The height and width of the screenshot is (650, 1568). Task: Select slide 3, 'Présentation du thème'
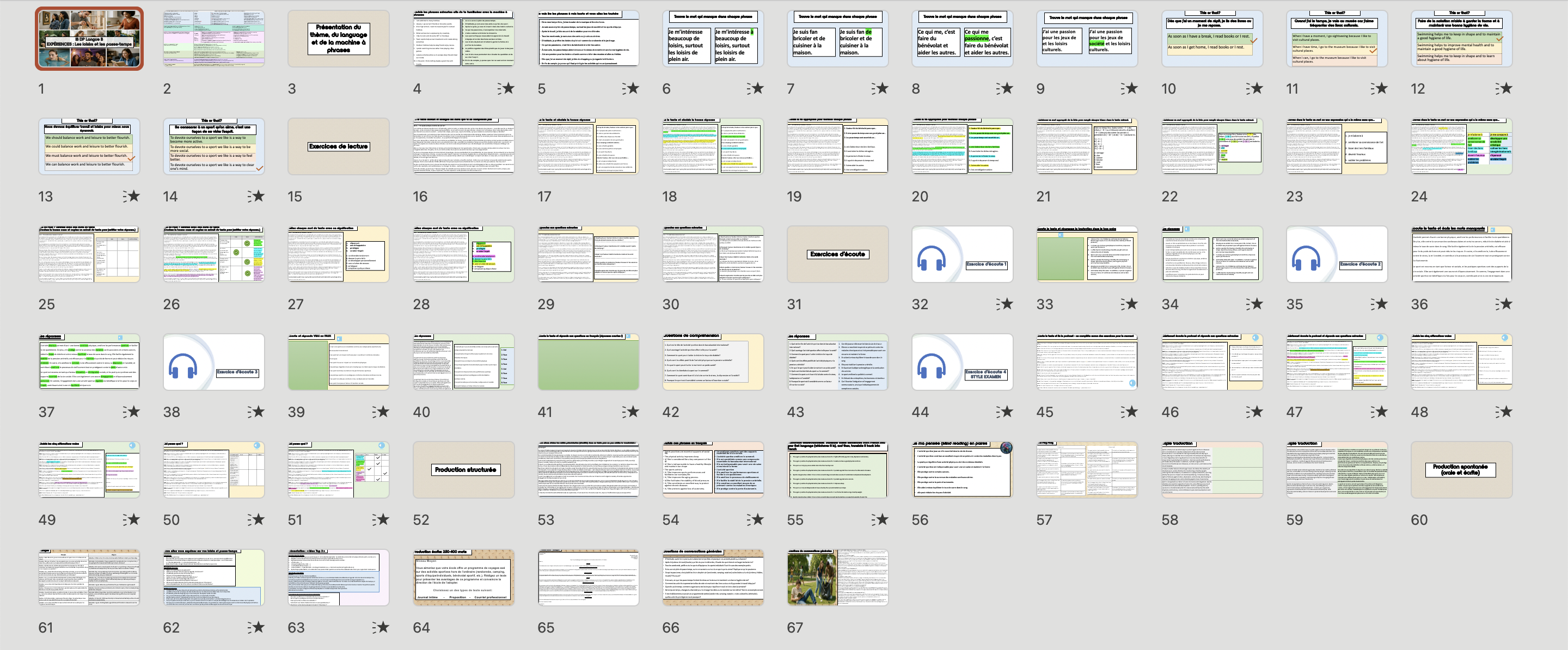point(339,39)
